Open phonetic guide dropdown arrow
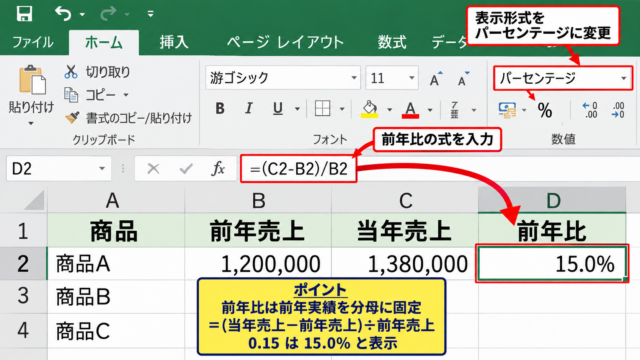The height and width of the screenshot is (360, 640). (474, 110)
